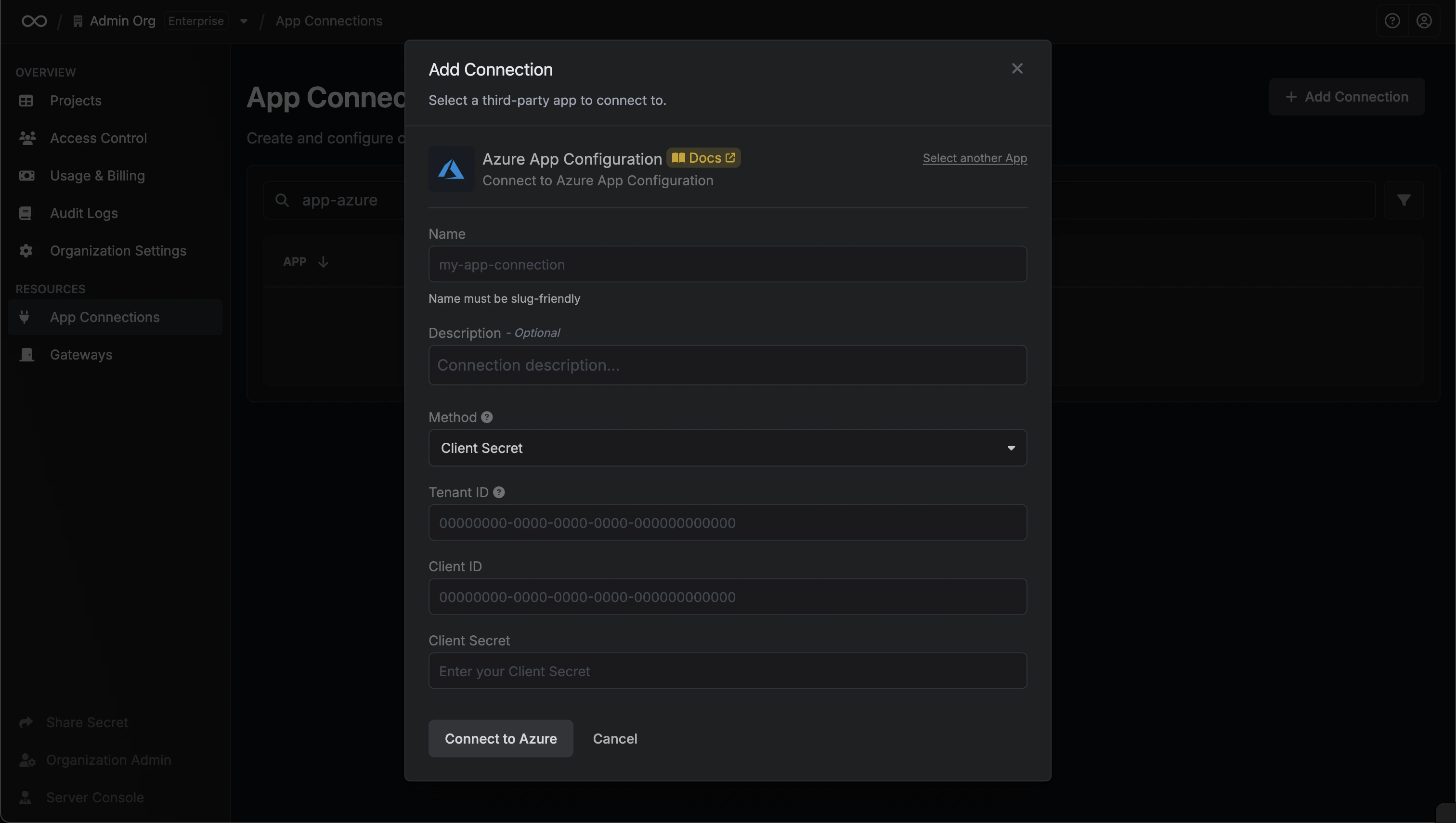1456x823 pixels.
Task: Click the Cancel button
Action: click(615, 738)
